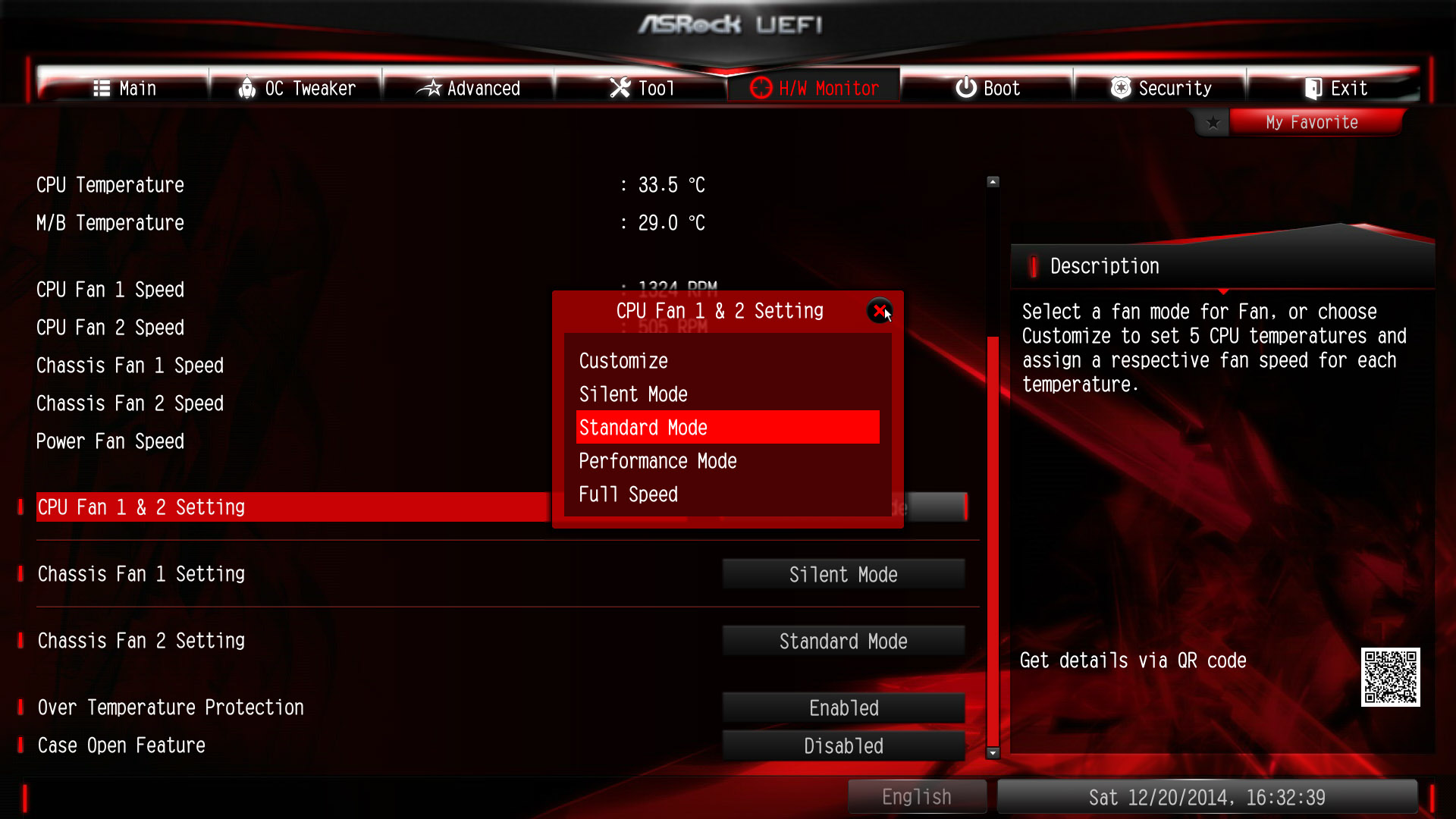
Task: Open Chassis Fan 1 Setting dropdown
Action: point(843,575)
